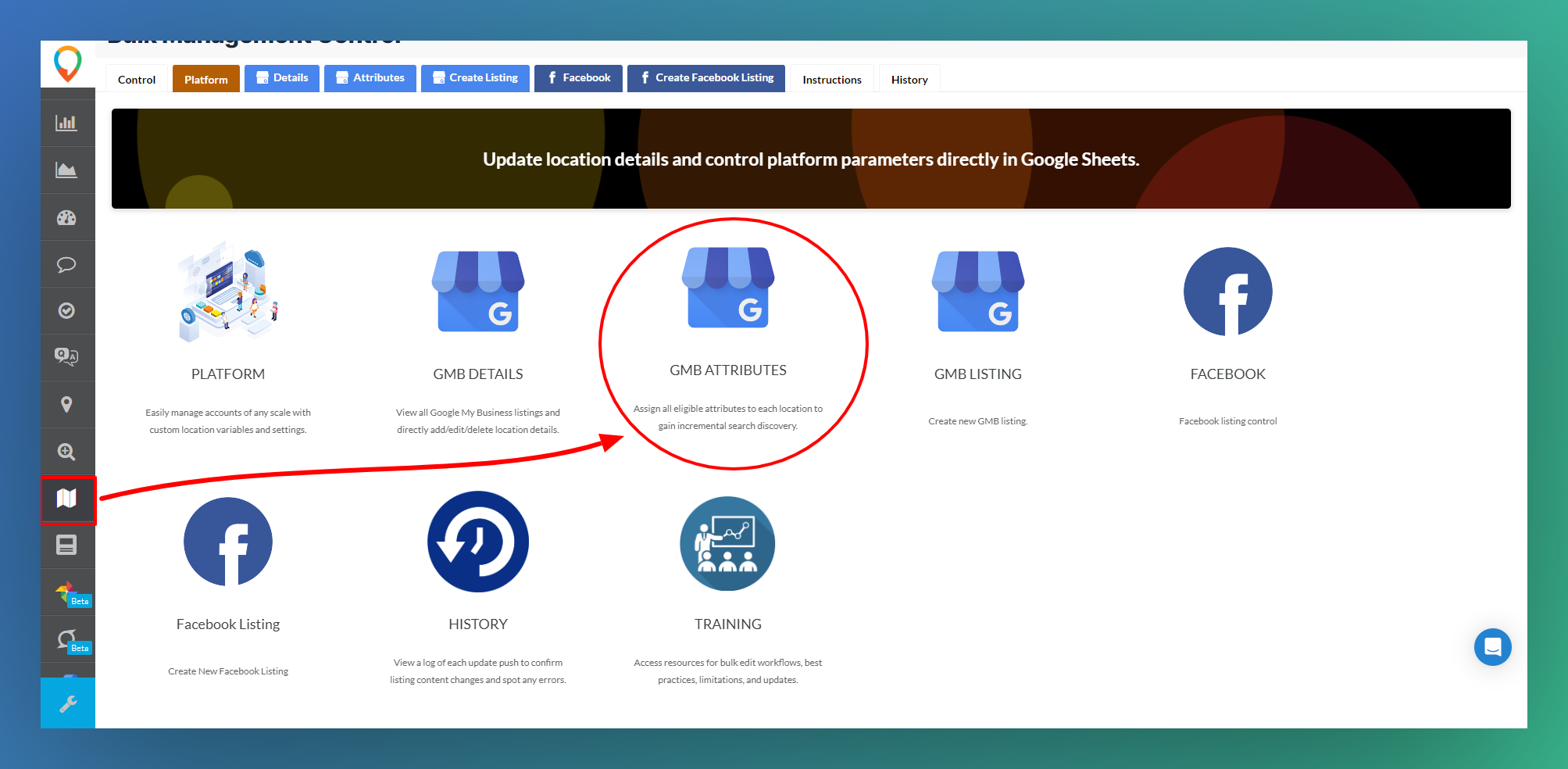The image size is (1568, 769).
Task: Switch to the Facebook tab
Action: (578, 78)
